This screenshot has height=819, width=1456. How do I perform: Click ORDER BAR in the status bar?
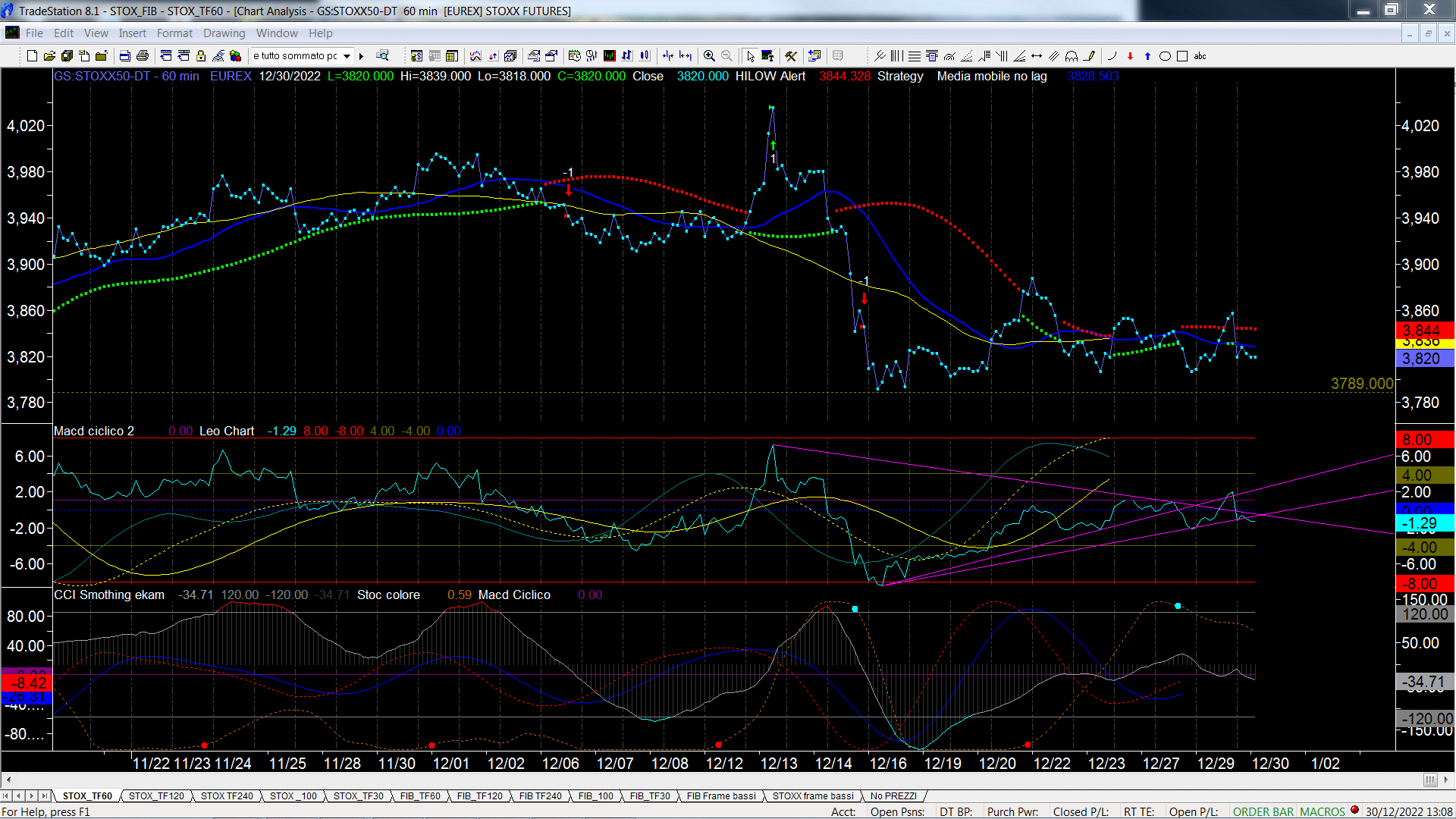pos(1263,812)
